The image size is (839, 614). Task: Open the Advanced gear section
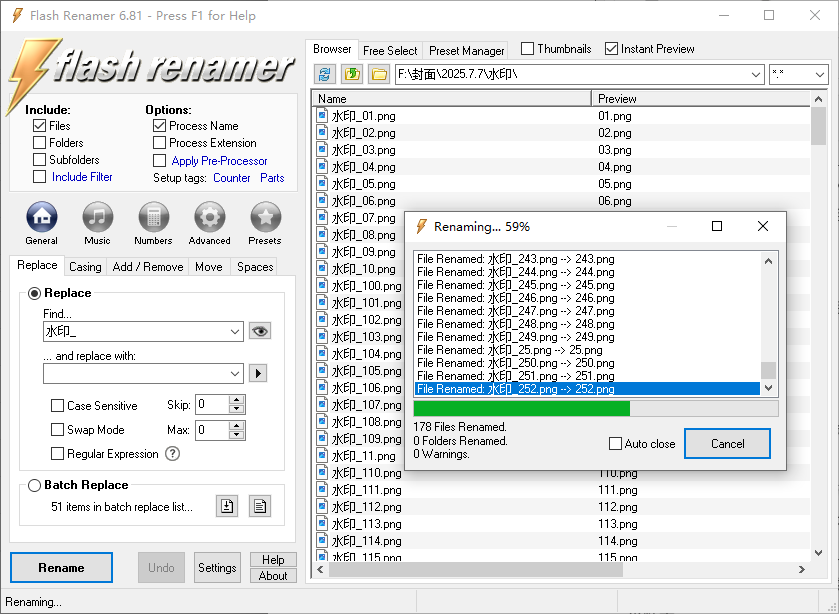[x=209, y=217]
